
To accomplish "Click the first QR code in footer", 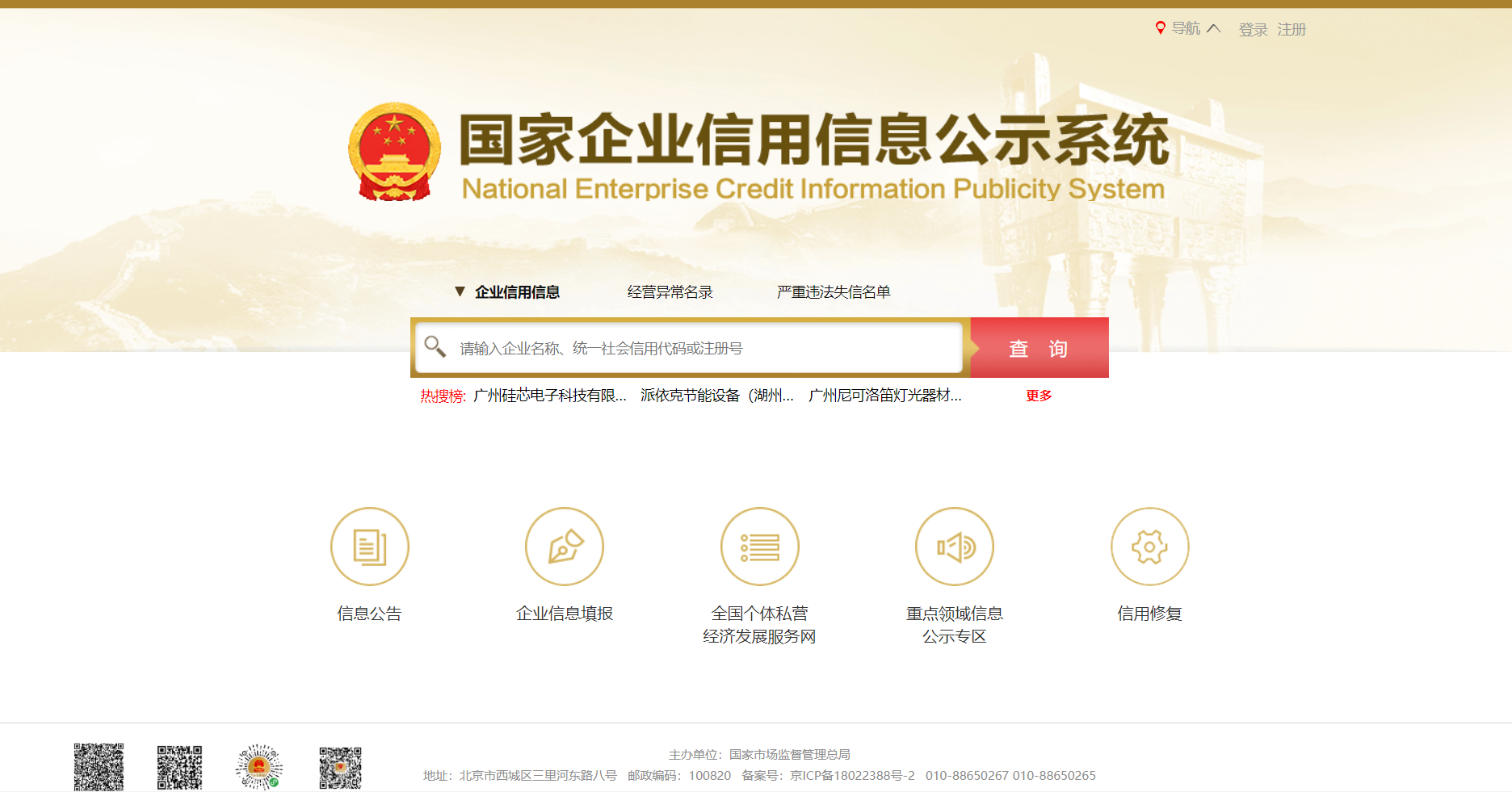I will coord(99,767).
